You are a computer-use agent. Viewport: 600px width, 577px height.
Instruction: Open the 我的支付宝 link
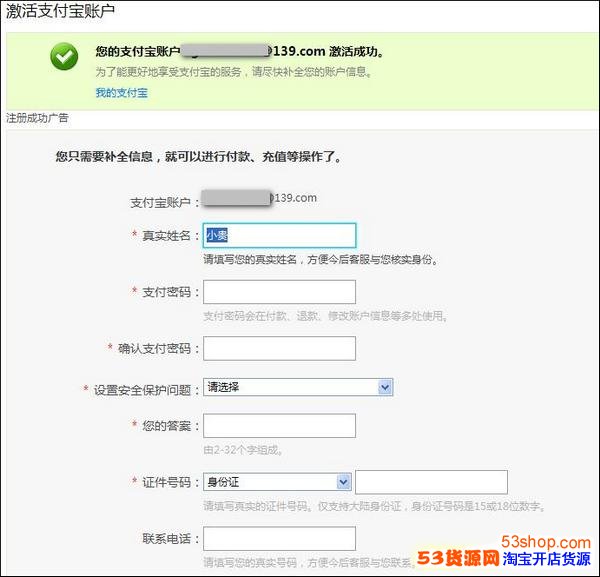tap(122, 93)
